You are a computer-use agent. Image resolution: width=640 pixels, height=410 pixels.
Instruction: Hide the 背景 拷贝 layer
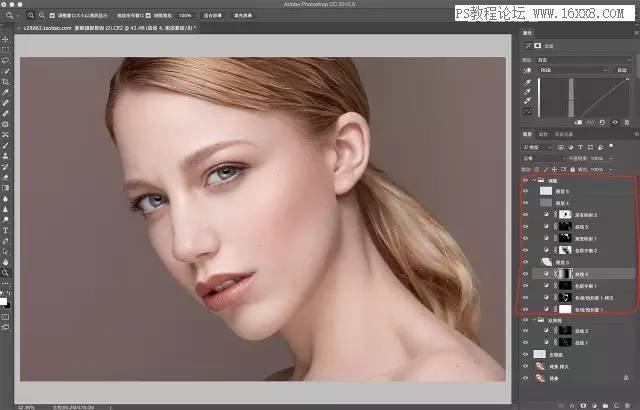pos(526,367)
